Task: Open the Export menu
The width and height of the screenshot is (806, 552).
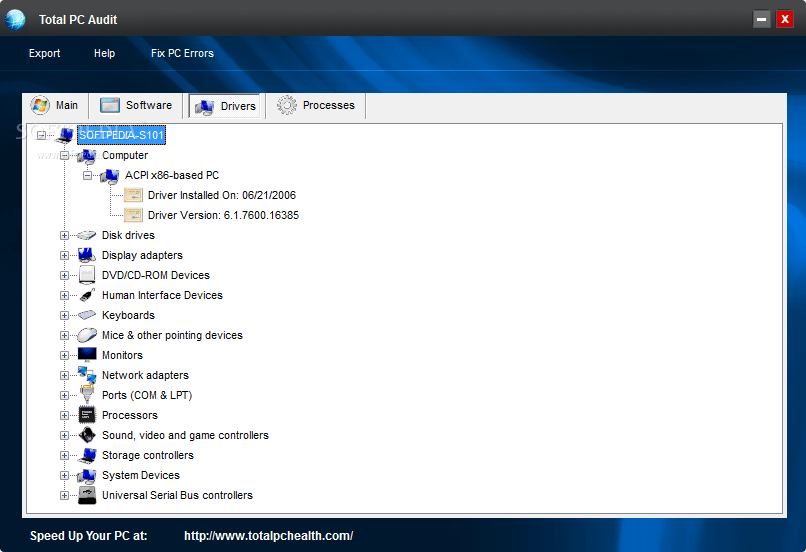Action: pyautogui.click(x=44, y=53)
